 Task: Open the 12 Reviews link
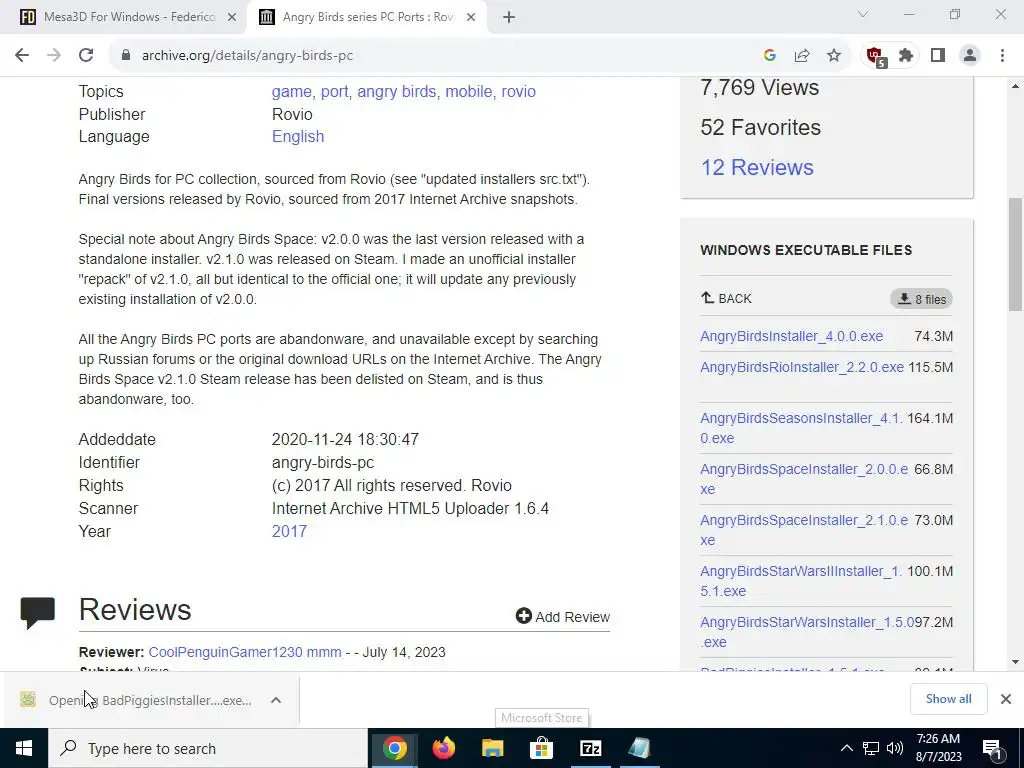point(757,167)
